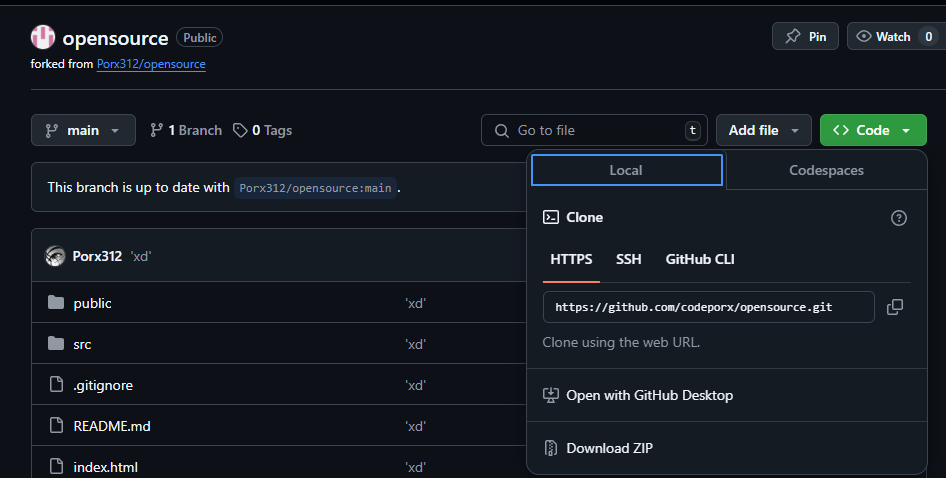Open the .gitignore file

point(103,386)
